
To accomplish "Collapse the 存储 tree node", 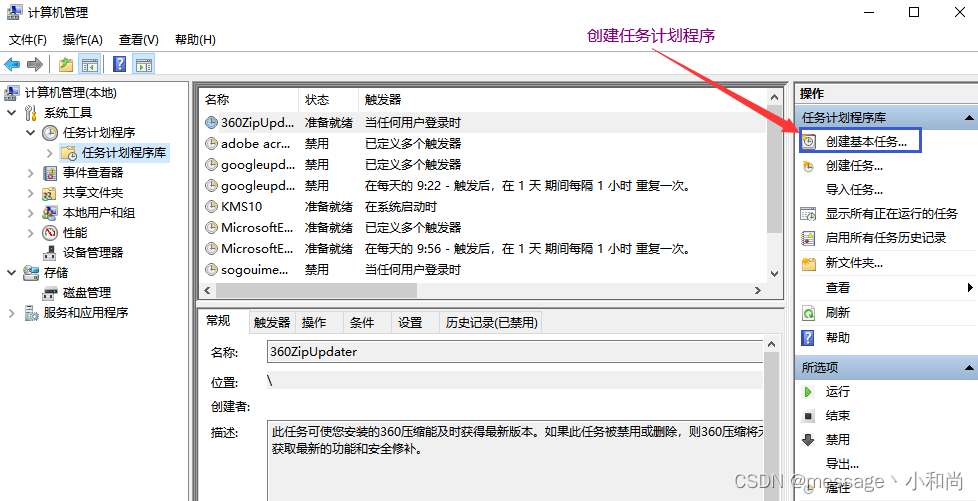I will tap(11, 273).
